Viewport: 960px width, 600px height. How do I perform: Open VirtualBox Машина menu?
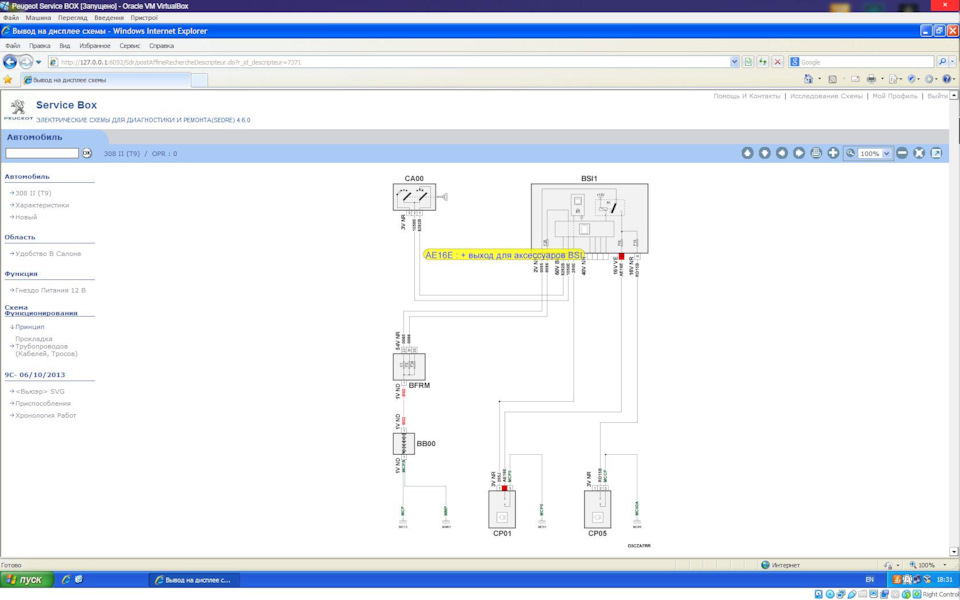[x=39, y=18]
